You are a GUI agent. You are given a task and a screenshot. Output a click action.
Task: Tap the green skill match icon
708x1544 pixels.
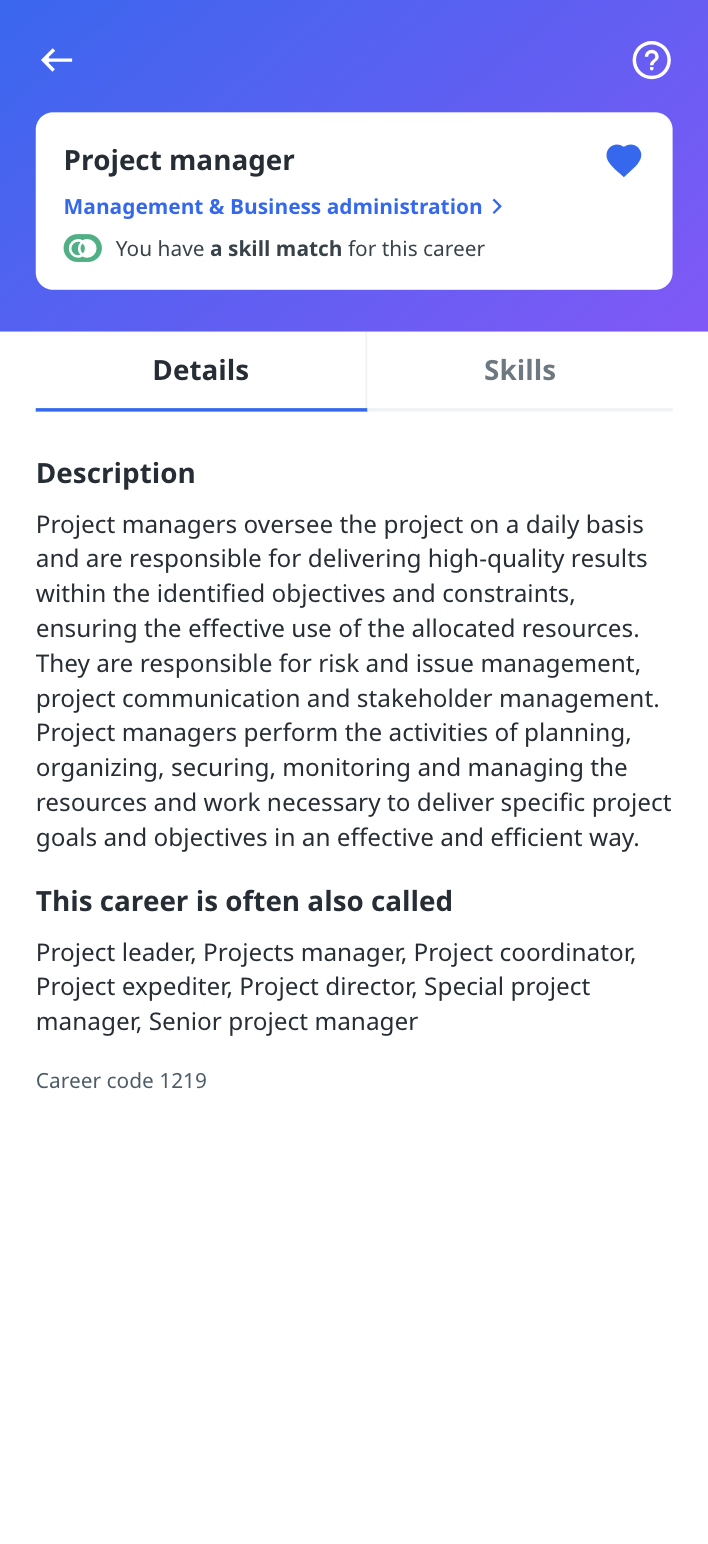click(83, 248)
